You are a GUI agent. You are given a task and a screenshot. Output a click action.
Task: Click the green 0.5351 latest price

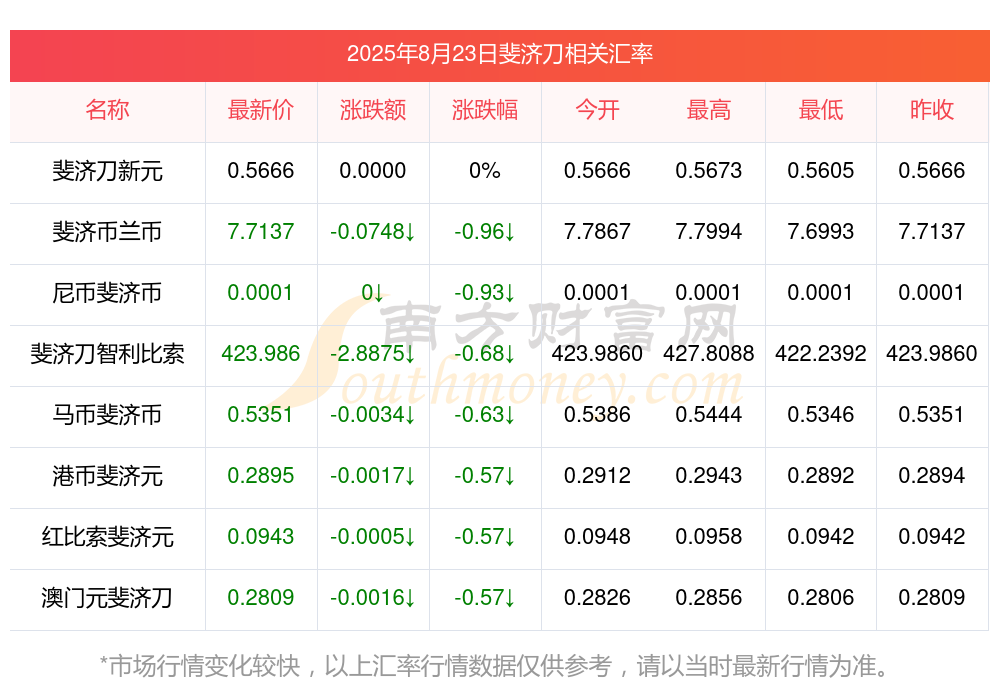[260, 415]
